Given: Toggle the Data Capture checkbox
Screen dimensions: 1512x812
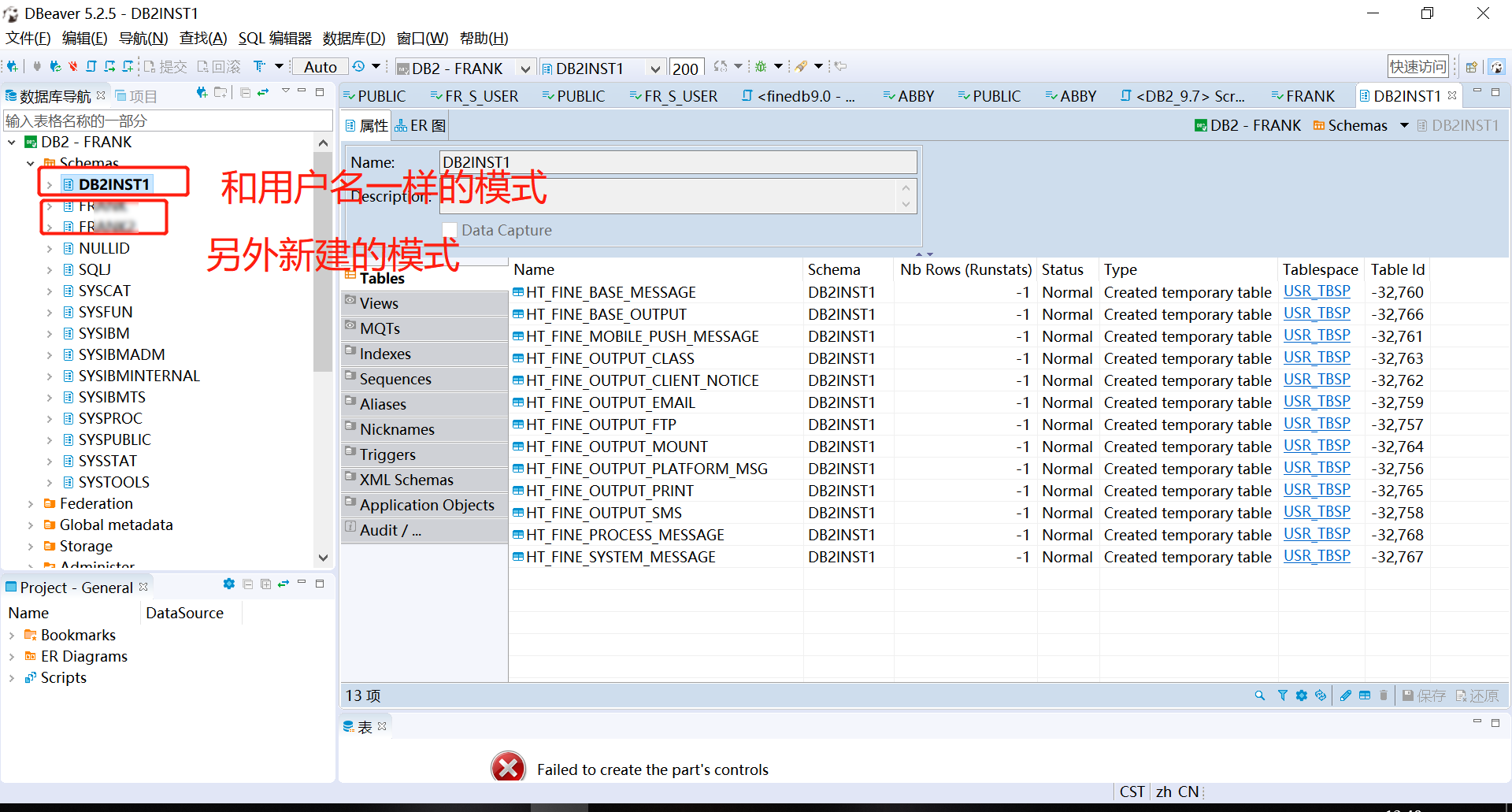Looking at the screenshot, I should (450, 230).
